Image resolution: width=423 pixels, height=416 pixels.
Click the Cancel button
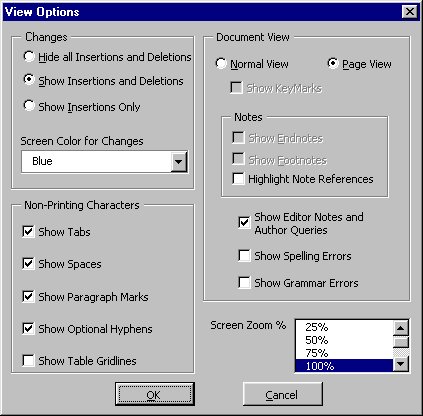tap(283, 394)
